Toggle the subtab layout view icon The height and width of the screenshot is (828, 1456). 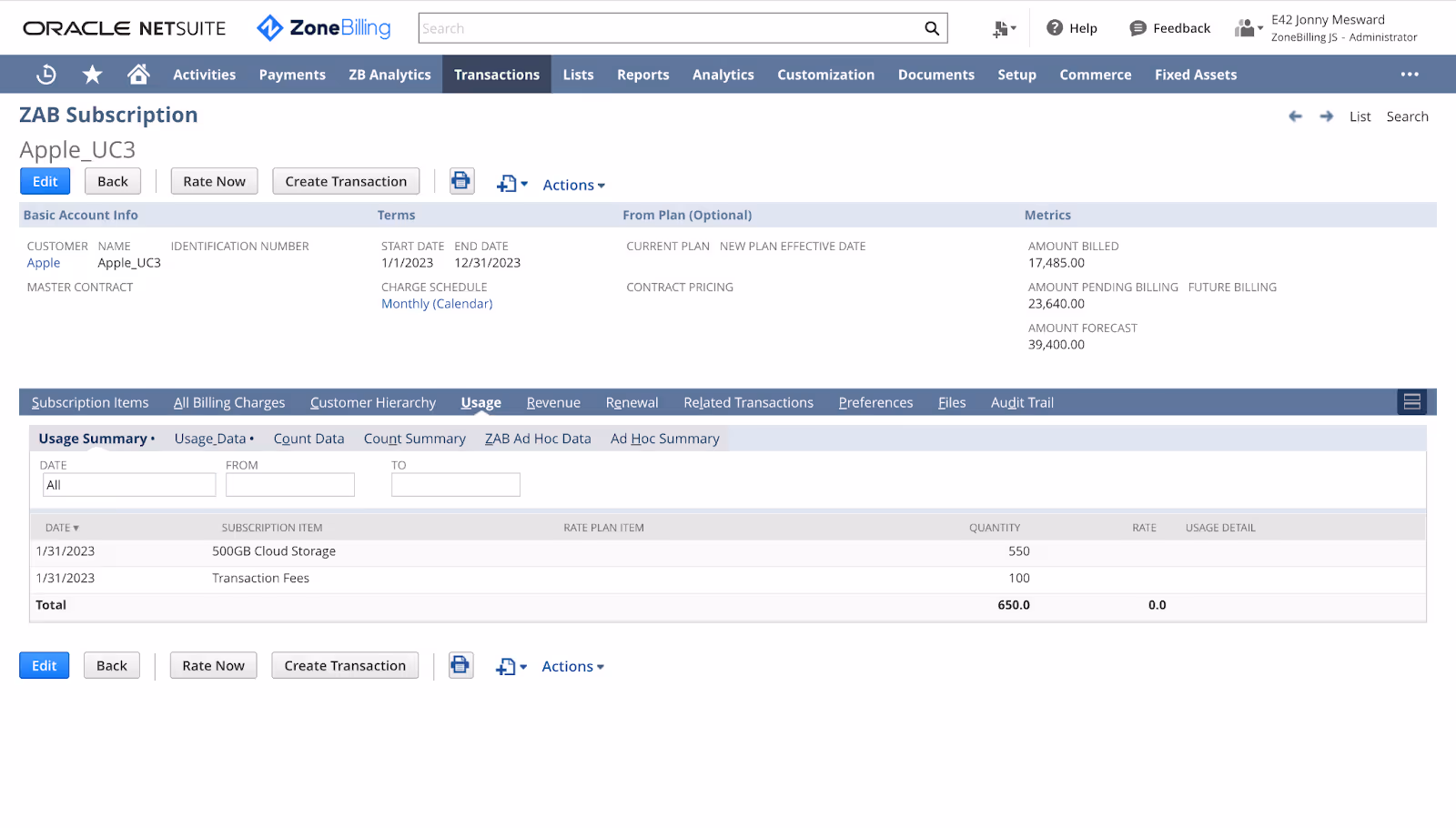(x=1411, y=402)
